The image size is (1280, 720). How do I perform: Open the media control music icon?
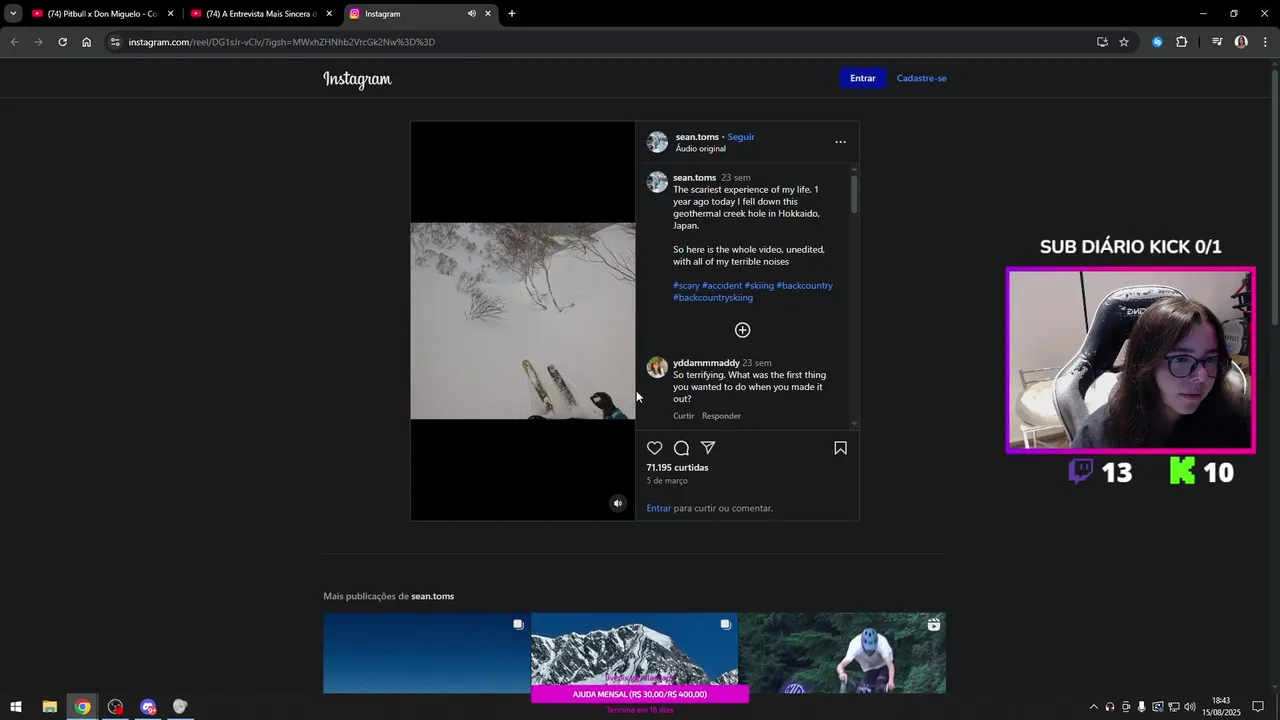[x=1217, y=42]
